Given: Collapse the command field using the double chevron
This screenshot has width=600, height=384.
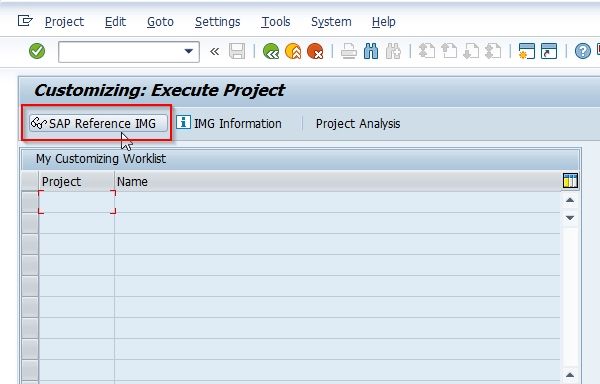Looking at the screenshot, I should tap(214, 51).
